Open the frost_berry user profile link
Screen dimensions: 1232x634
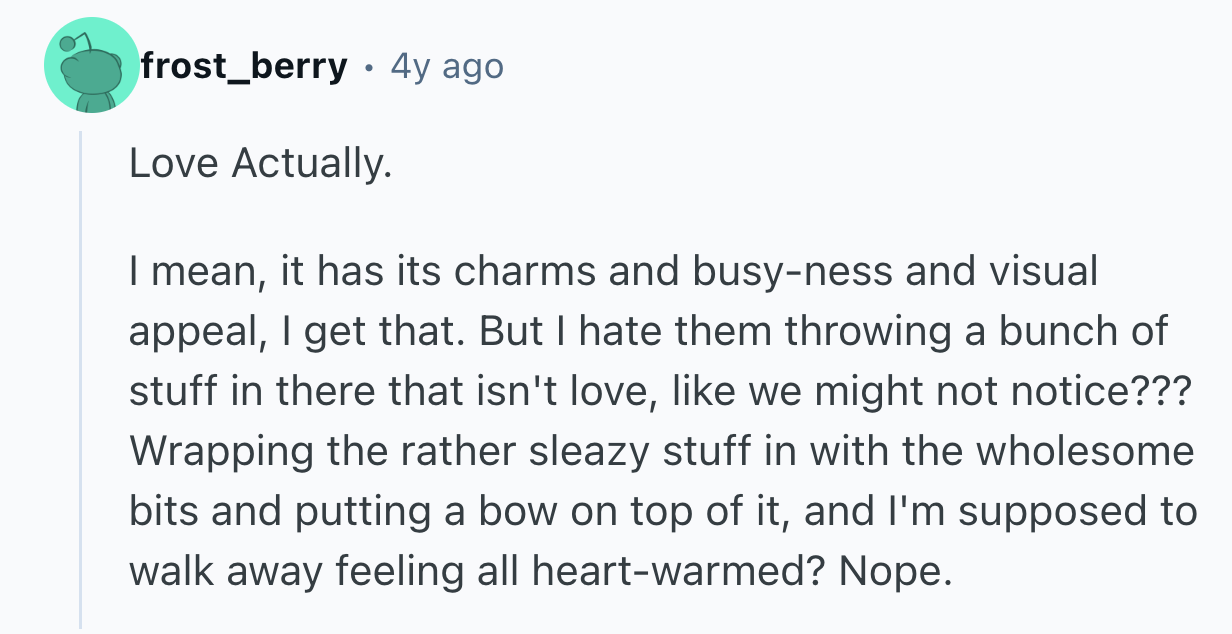click(243, 67)
